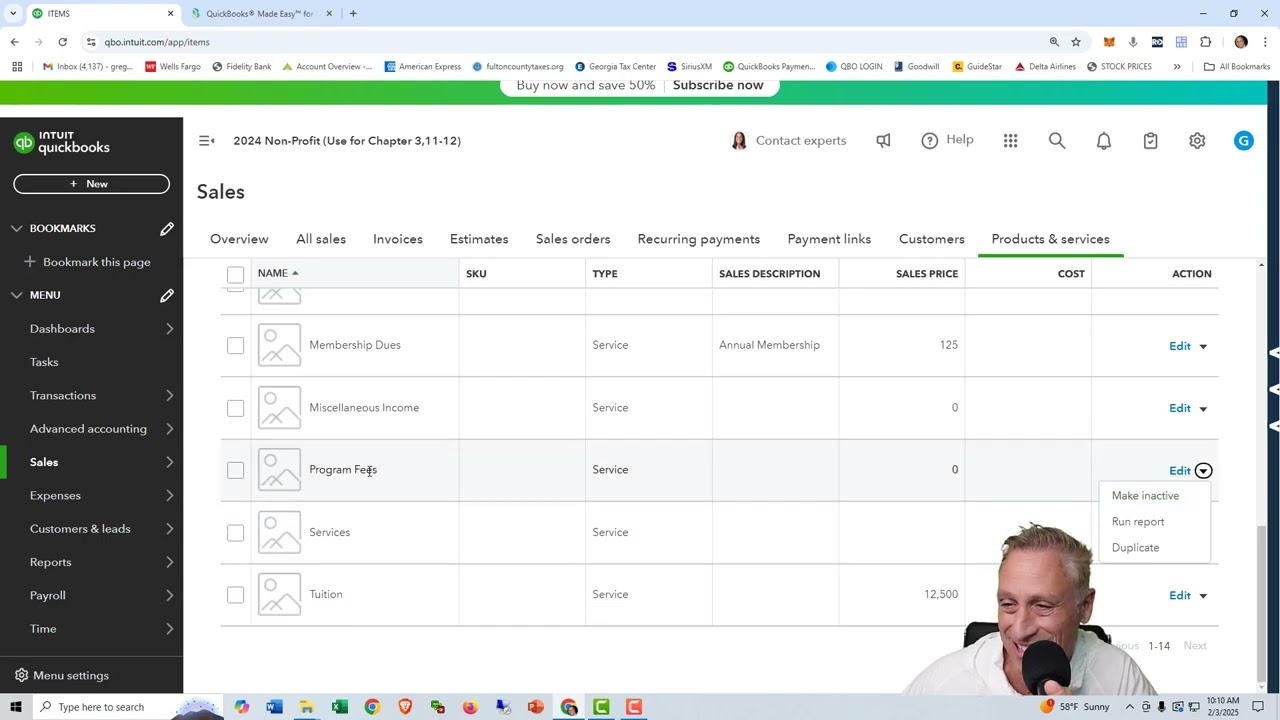Open the Help question mark icon
Image resolution: width=1280 pixels, height=720 pixels.
coord(930,141)
